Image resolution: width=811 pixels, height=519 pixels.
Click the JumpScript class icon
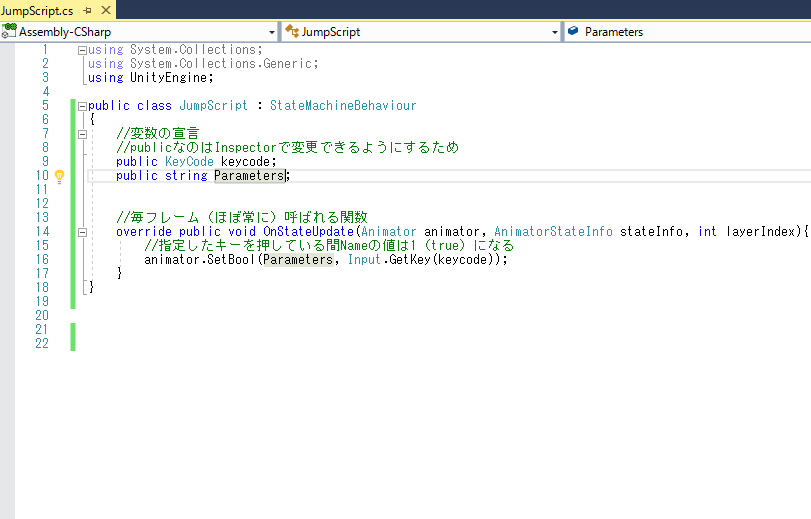click(292, 31)
